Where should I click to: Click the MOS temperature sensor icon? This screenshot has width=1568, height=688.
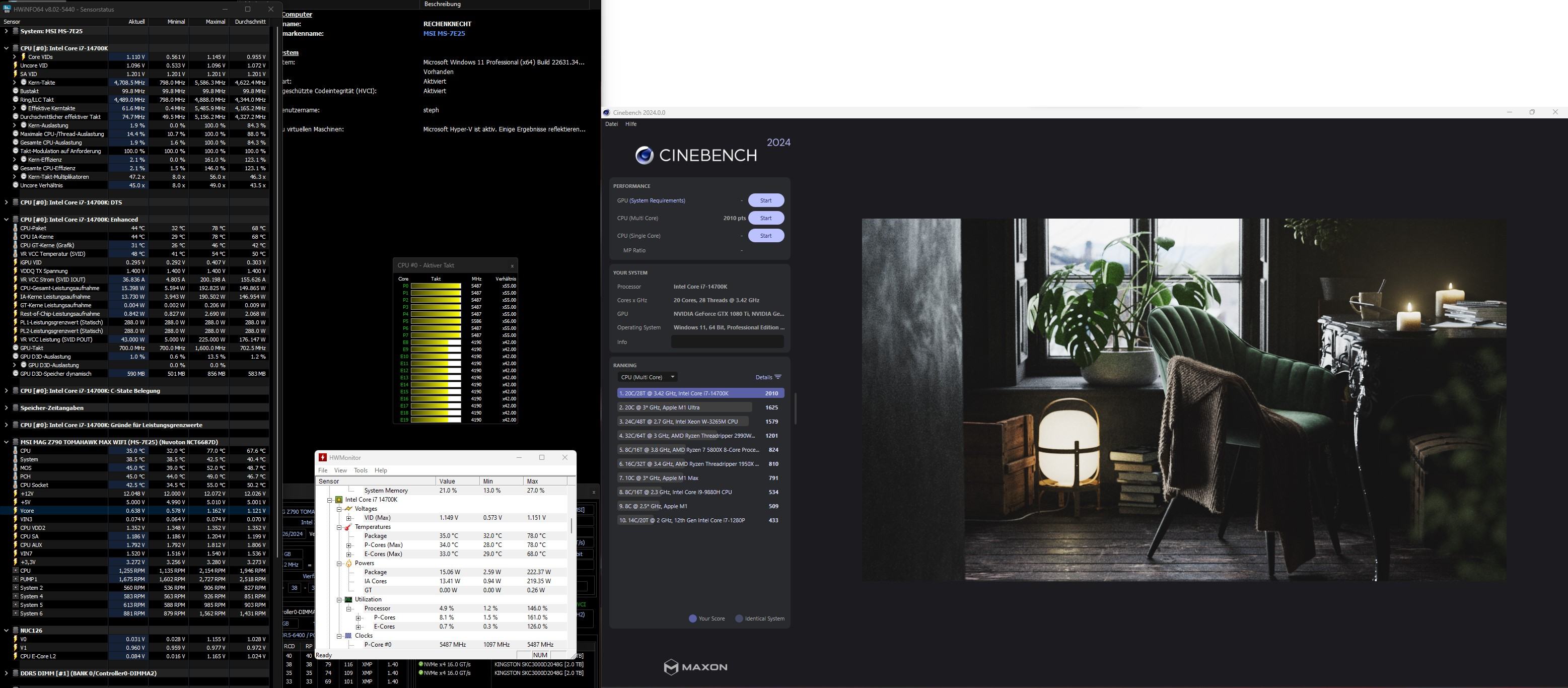15,468
